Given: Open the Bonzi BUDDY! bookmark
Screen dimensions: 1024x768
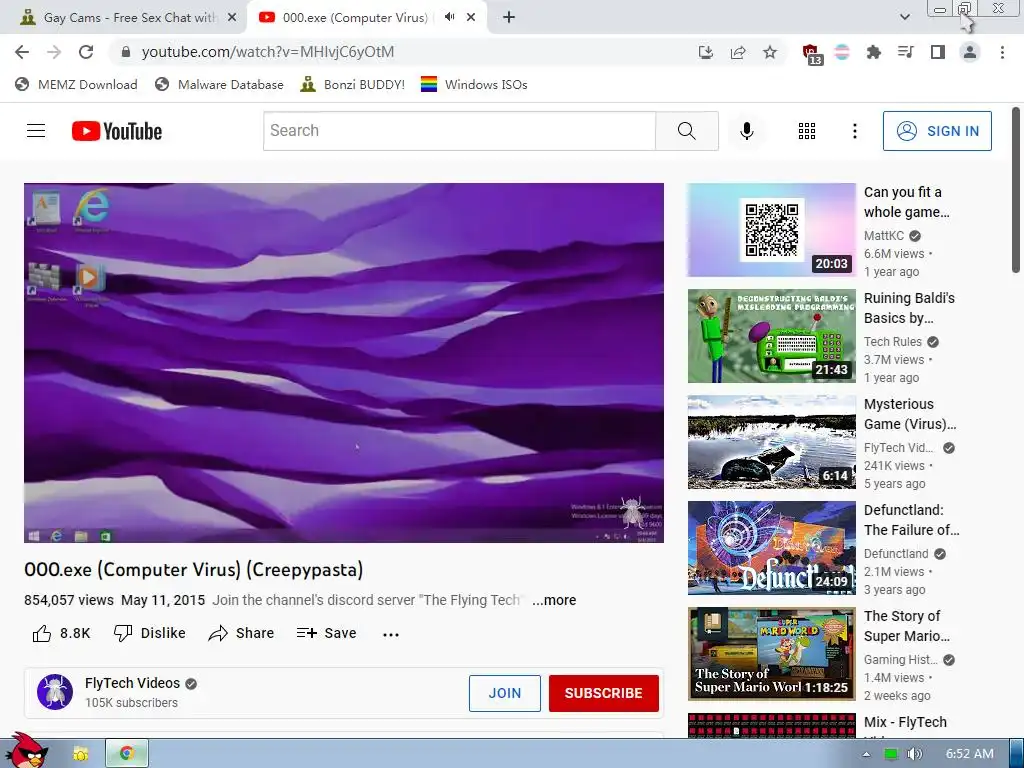Looking at the screenshot, I should tap(353, 84).
